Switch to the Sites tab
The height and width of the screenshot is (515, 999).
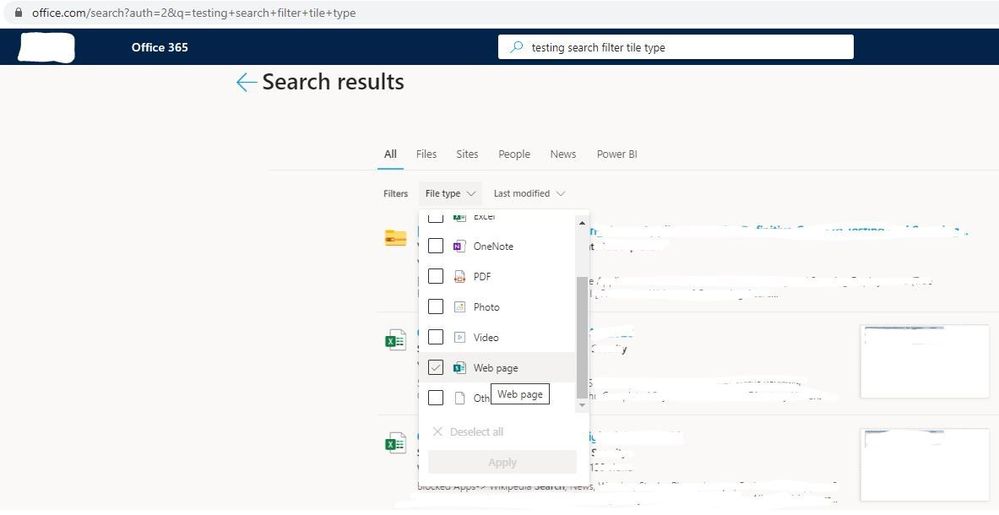click(x=467, y=154)
